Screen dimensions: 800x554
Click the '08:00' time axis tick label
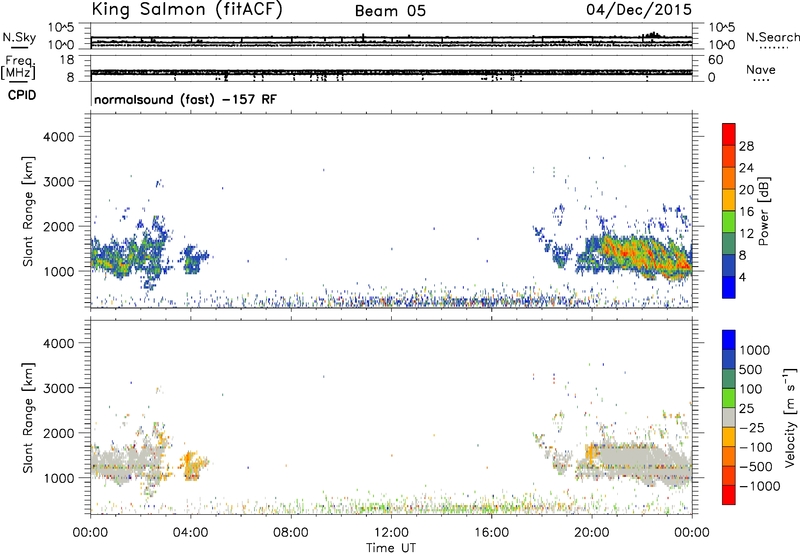(x=291, y=533)
